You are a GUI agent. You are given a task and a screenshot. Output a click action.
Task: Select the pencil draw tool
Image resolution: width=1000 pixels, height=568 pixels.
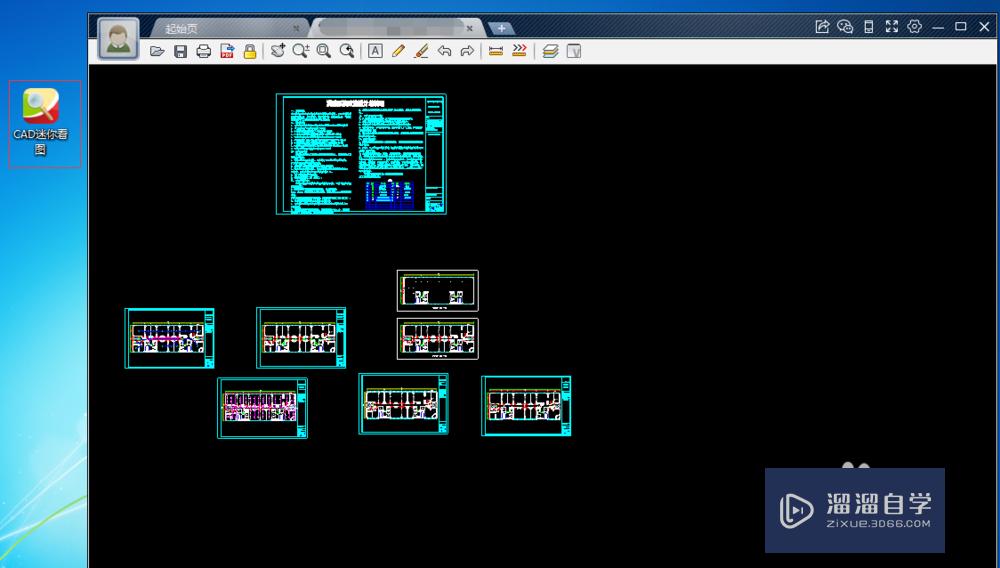pyautogui.click(x=398, y=51)
